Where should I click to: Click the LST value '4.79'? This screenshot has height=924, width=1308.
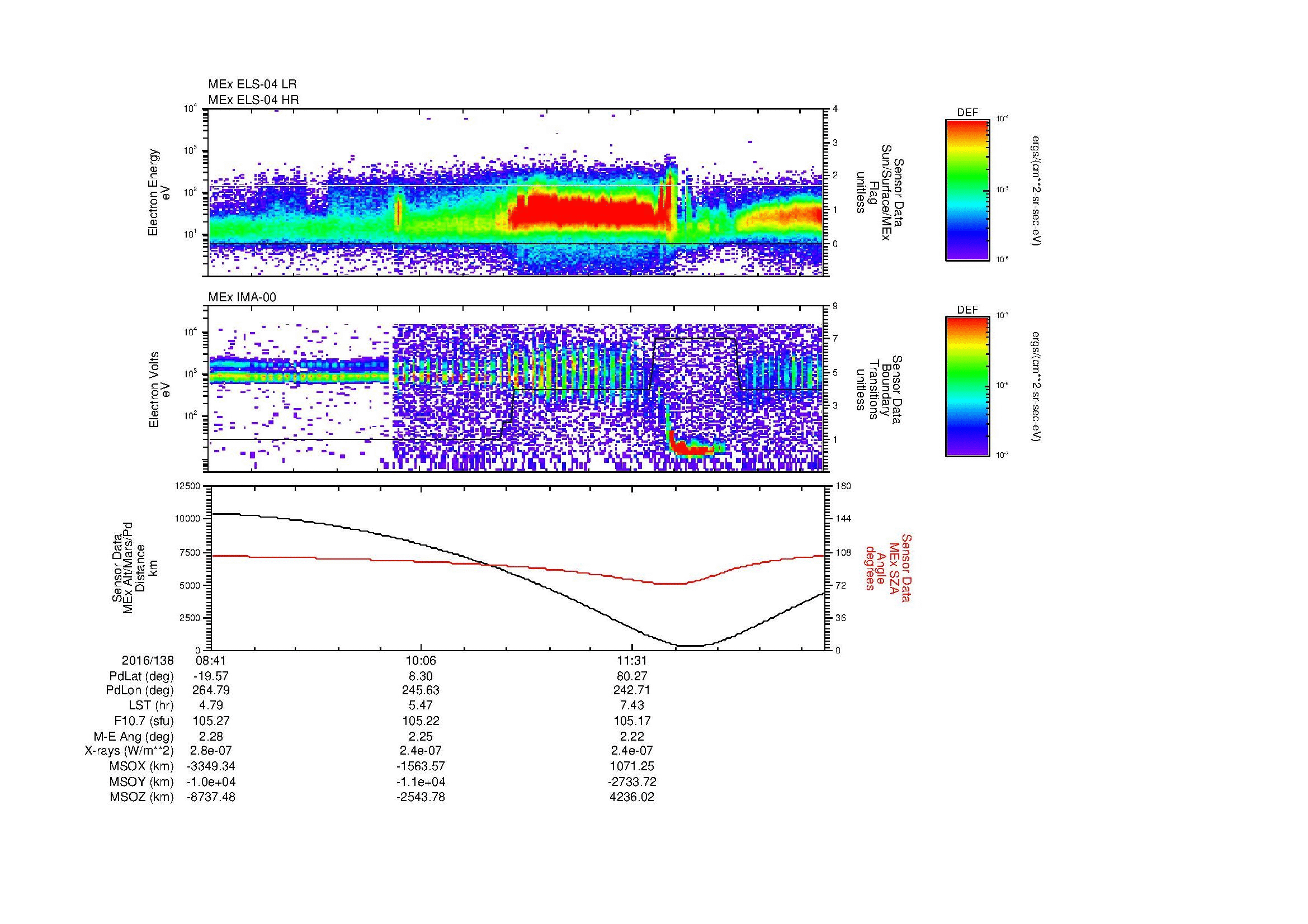coord(211,705)
